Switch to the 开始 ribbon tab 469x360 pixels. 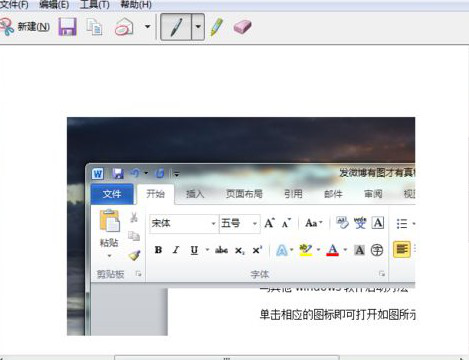156,194
